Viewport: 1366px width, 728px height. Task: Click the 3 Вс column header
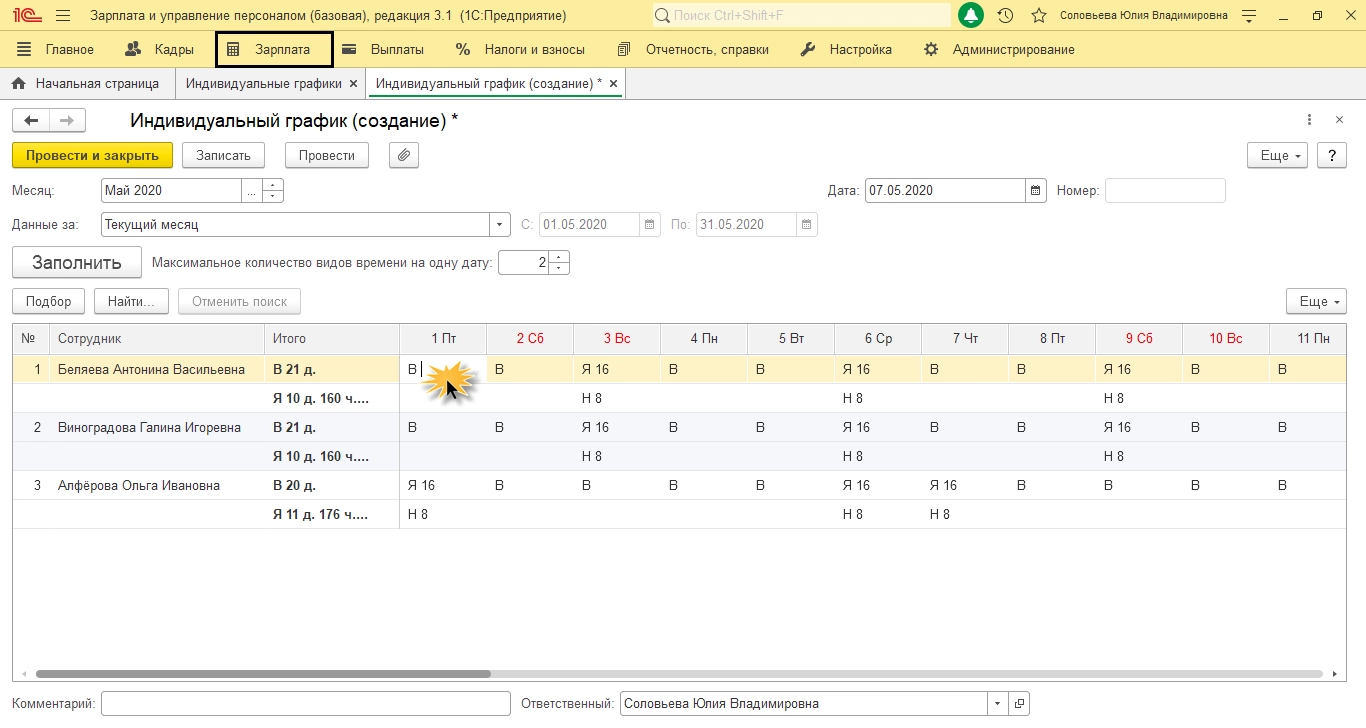(x=617, y=339)
